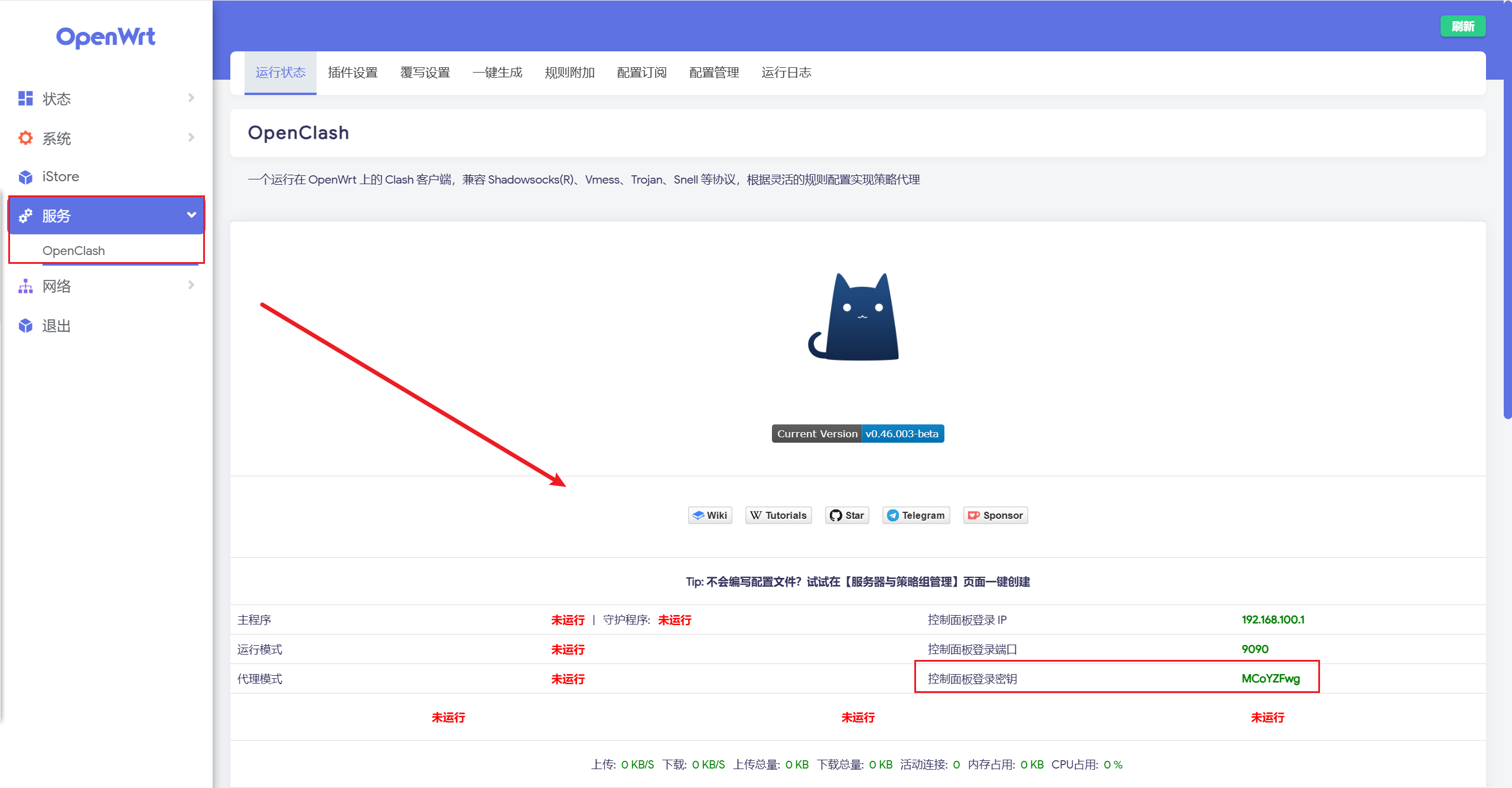Image resolution: width=1512 pixels, height=788 pixels.
Task: Open the 配置管理 tab
Action: click(x=714, y=73)
